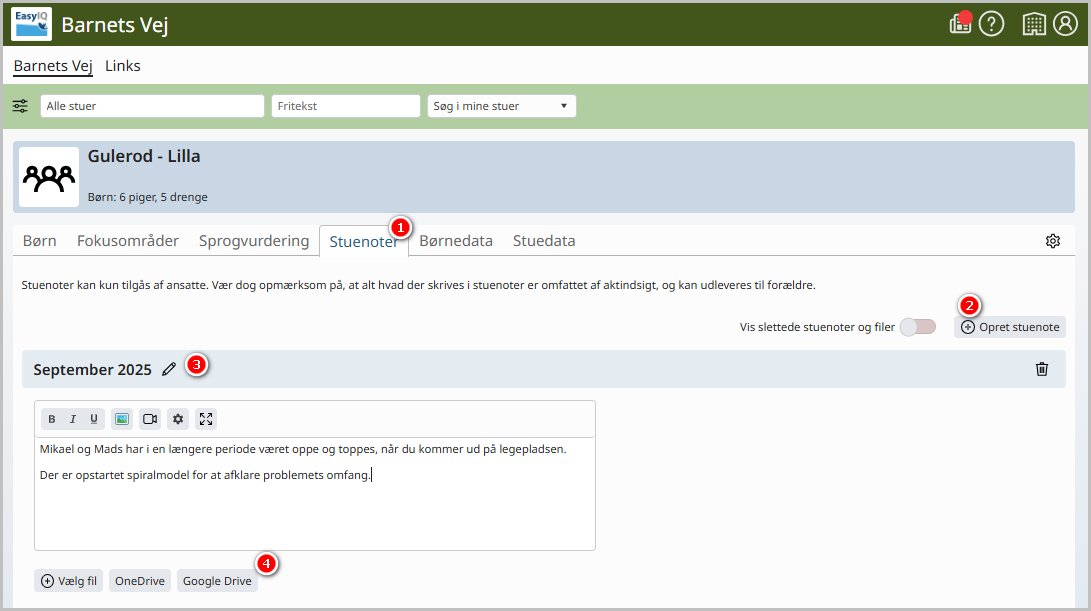This screenshot has width=1091, height=611.
Task: Attach a file from Google Drive
Action: (x=217, y=581)
